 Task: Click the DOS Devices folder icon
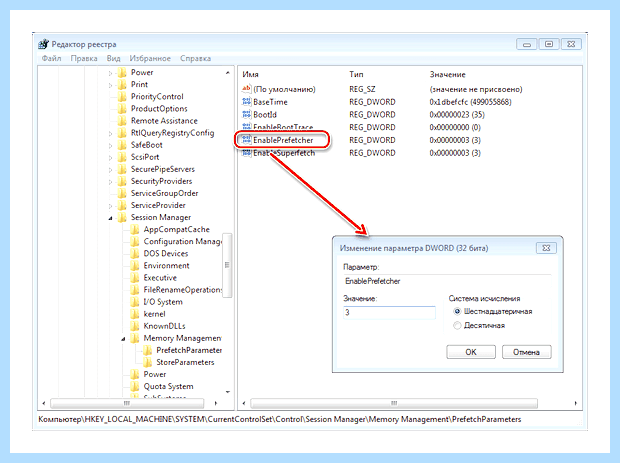coord(135,253)
